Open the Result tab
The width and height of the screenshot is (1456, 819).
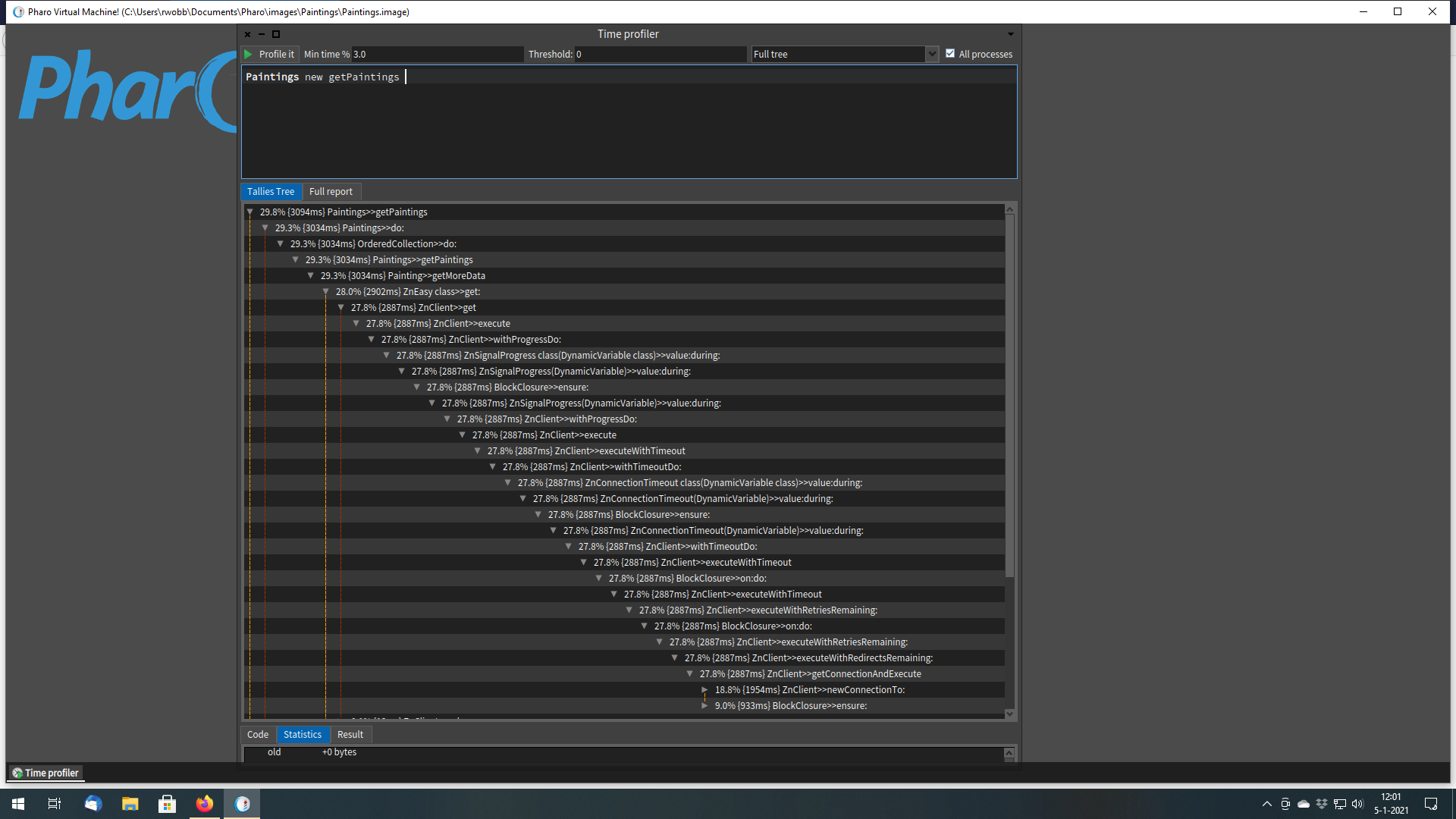pos(350,734)
